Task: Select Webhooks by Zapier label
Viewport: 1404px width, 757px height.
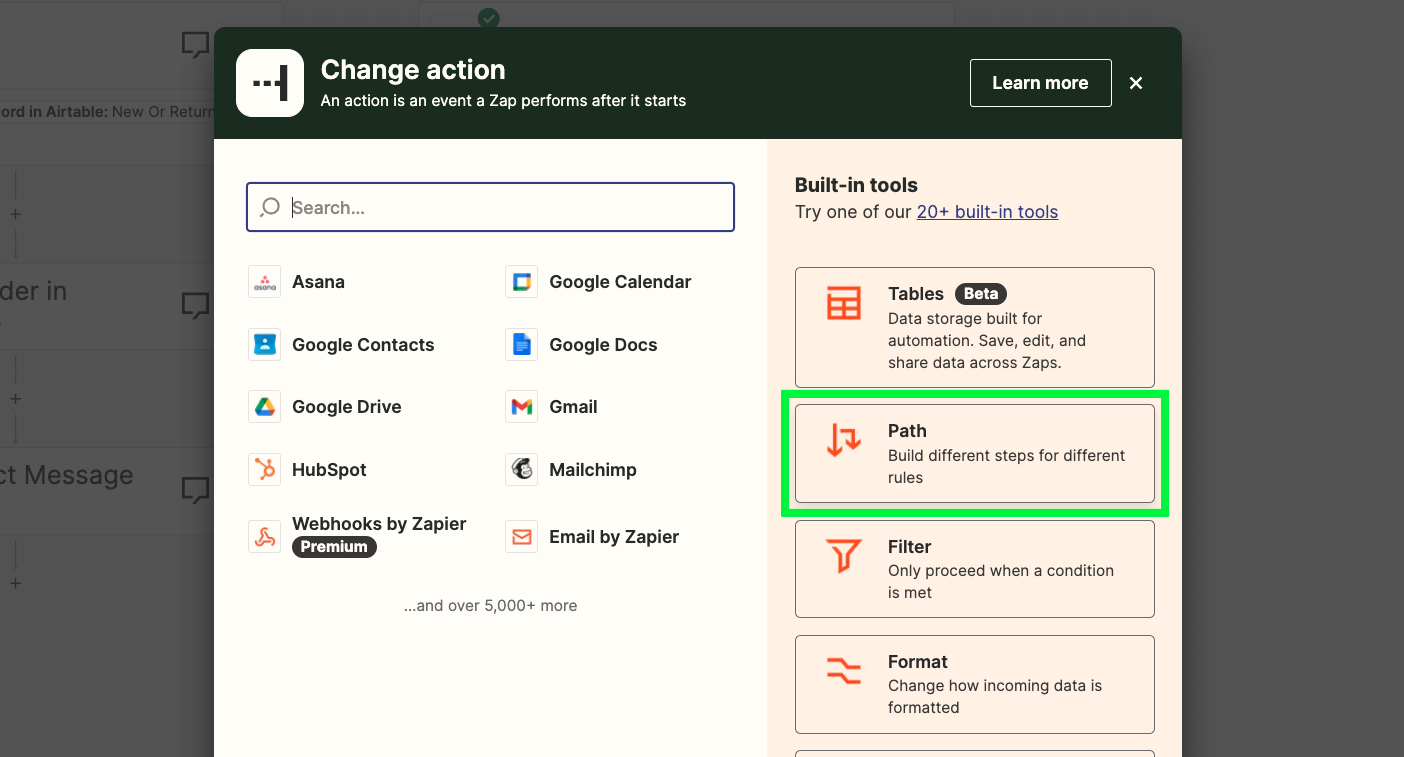Action: coord(379,524)
